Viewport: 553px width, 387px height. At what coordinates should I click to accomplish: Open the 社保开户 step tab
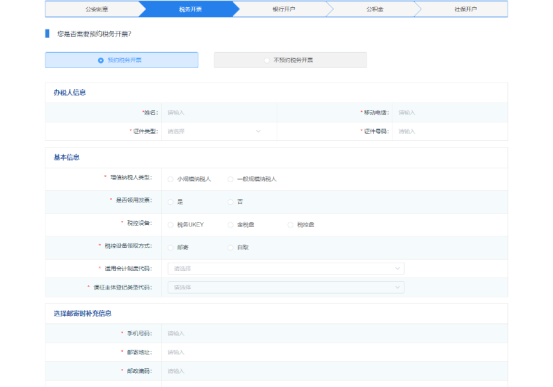click(465, 9)
